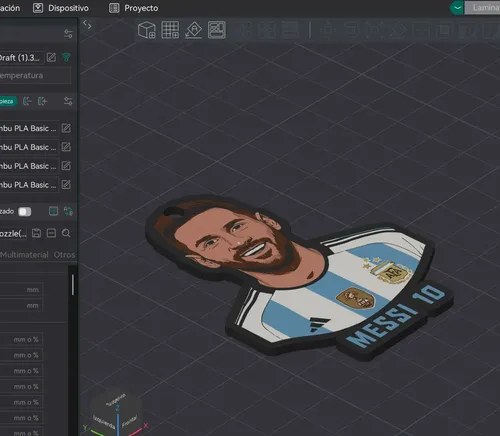
Task: Open the Proyecto tab
Action: [x=134, y=8]
